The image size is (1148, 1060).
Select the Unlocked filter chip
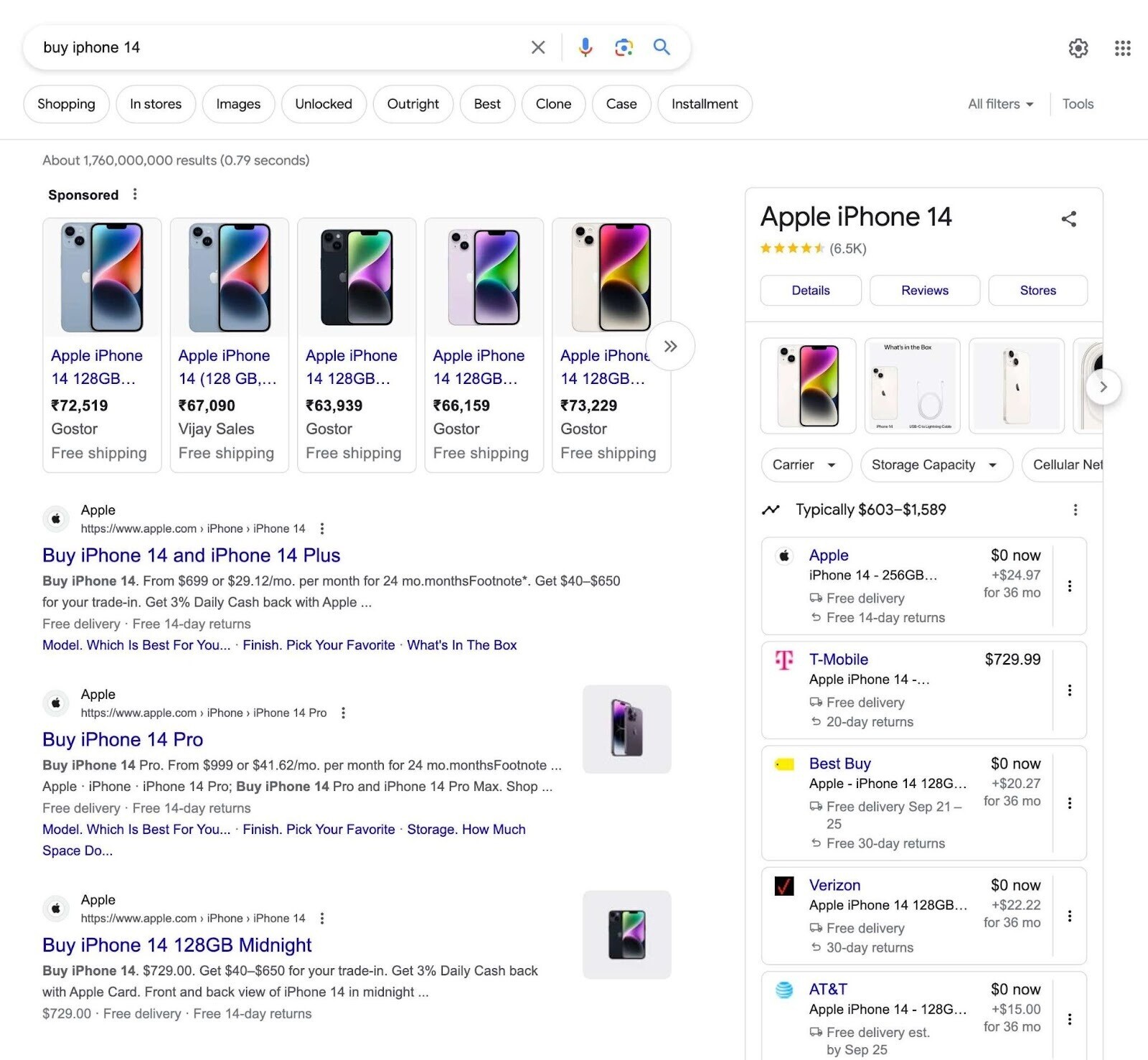coord(324,104)
